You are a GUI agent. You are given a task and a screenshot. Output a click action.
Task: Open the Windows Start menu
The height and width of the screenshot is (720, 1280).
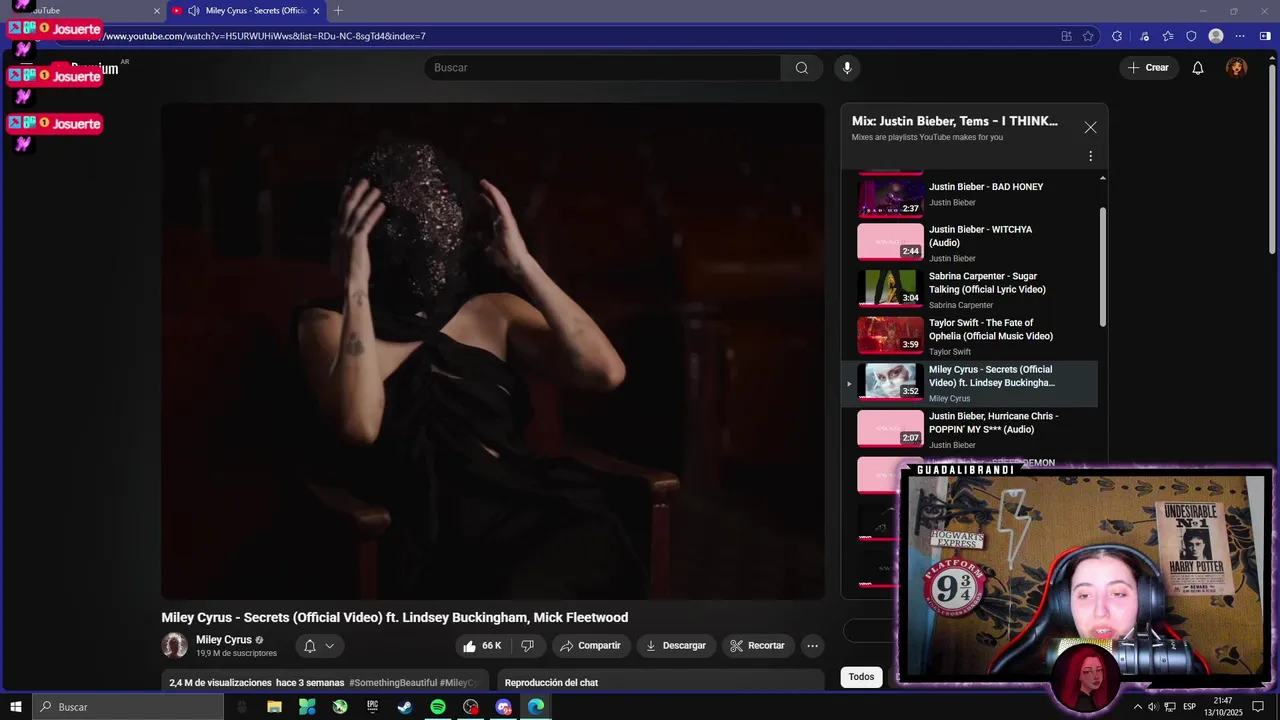(x=16, y=707)
